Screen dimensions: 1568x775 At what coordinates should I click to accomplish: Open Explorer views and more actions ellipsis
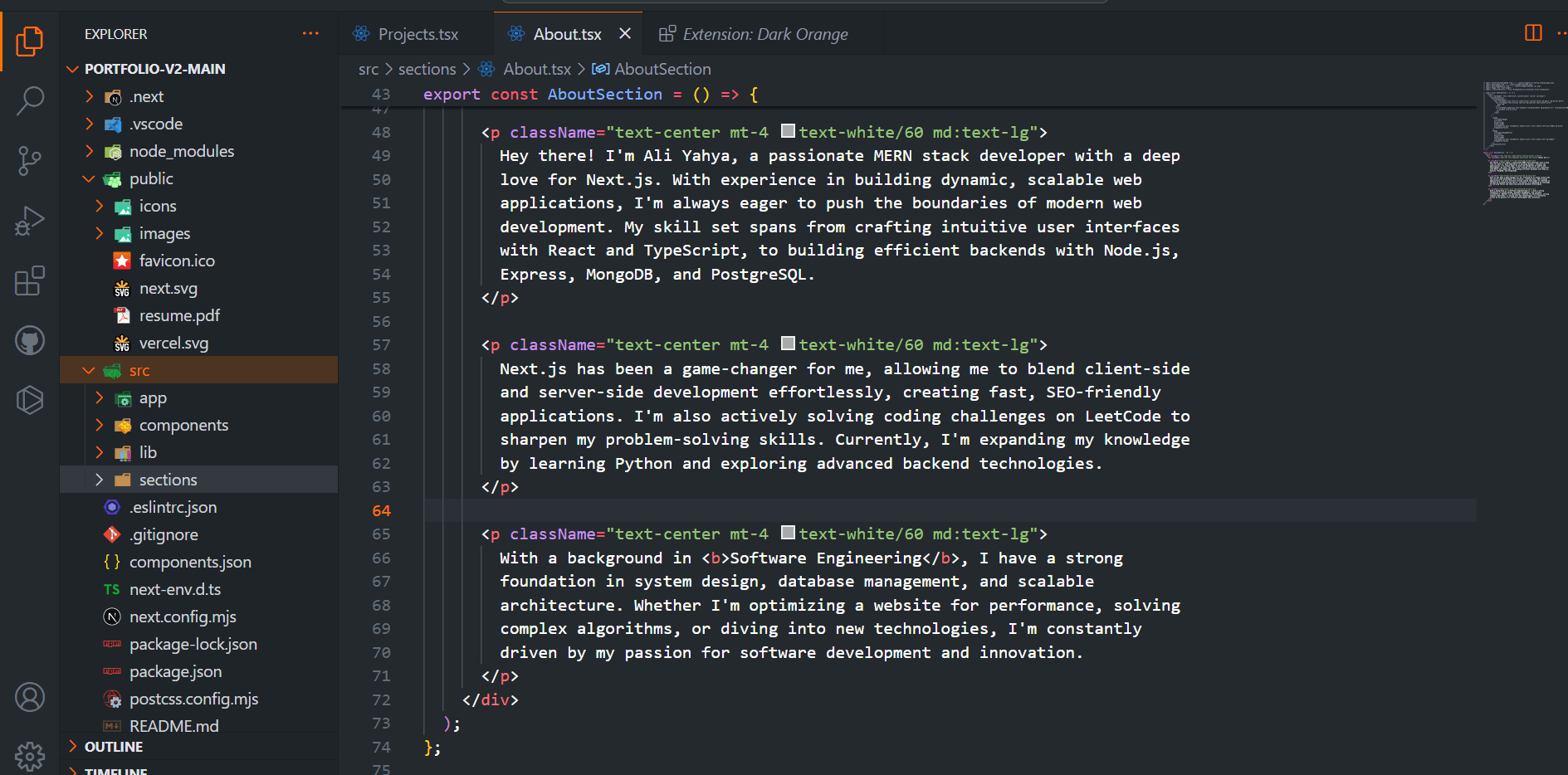(x=310, y=34)
